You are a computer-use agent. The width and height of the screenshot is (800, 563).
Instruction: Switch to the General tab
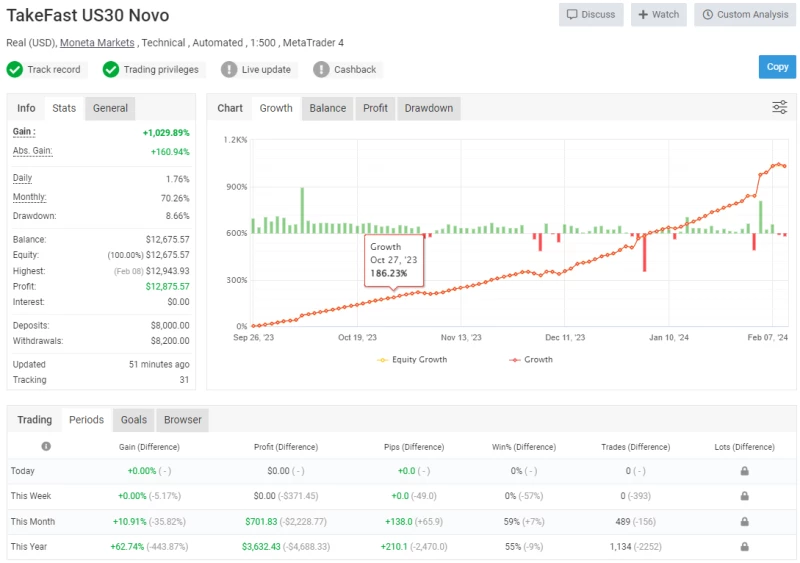pyautogui.click(x=110, y=108)
